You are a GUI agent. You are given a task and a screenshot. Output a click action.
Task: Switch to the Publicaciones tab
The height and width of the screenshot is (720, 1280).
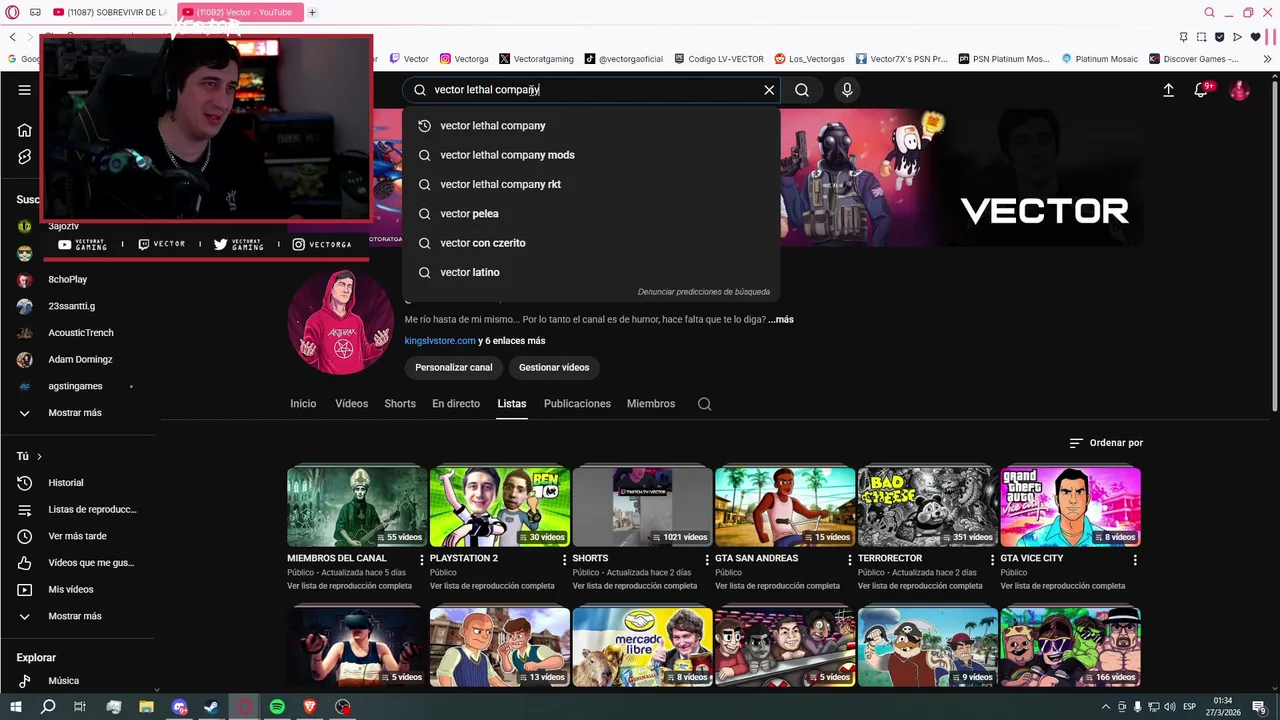pos(577,404)
